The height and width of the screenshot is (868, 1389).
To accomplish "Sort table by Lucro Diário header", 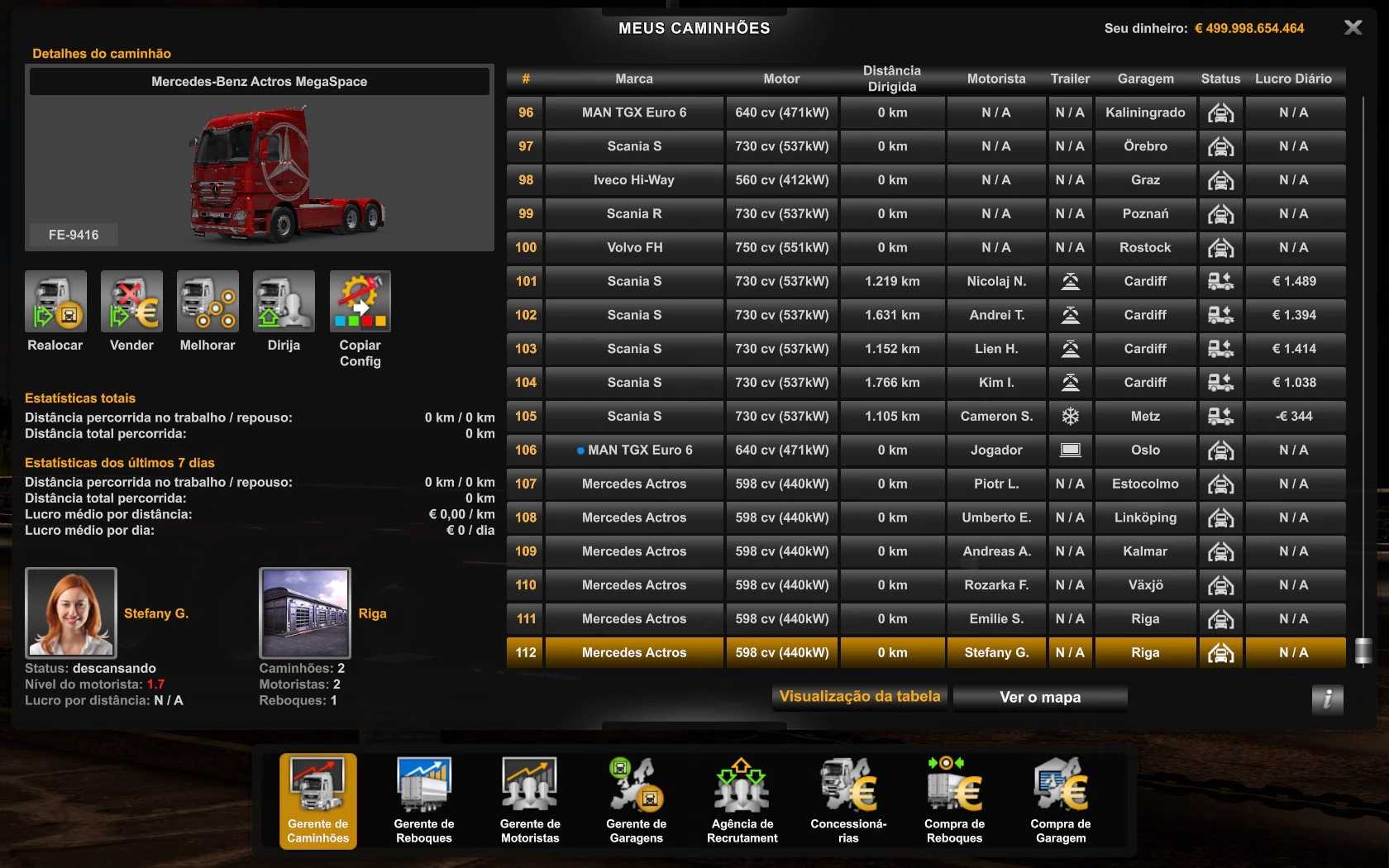I will coord(1293,79).
